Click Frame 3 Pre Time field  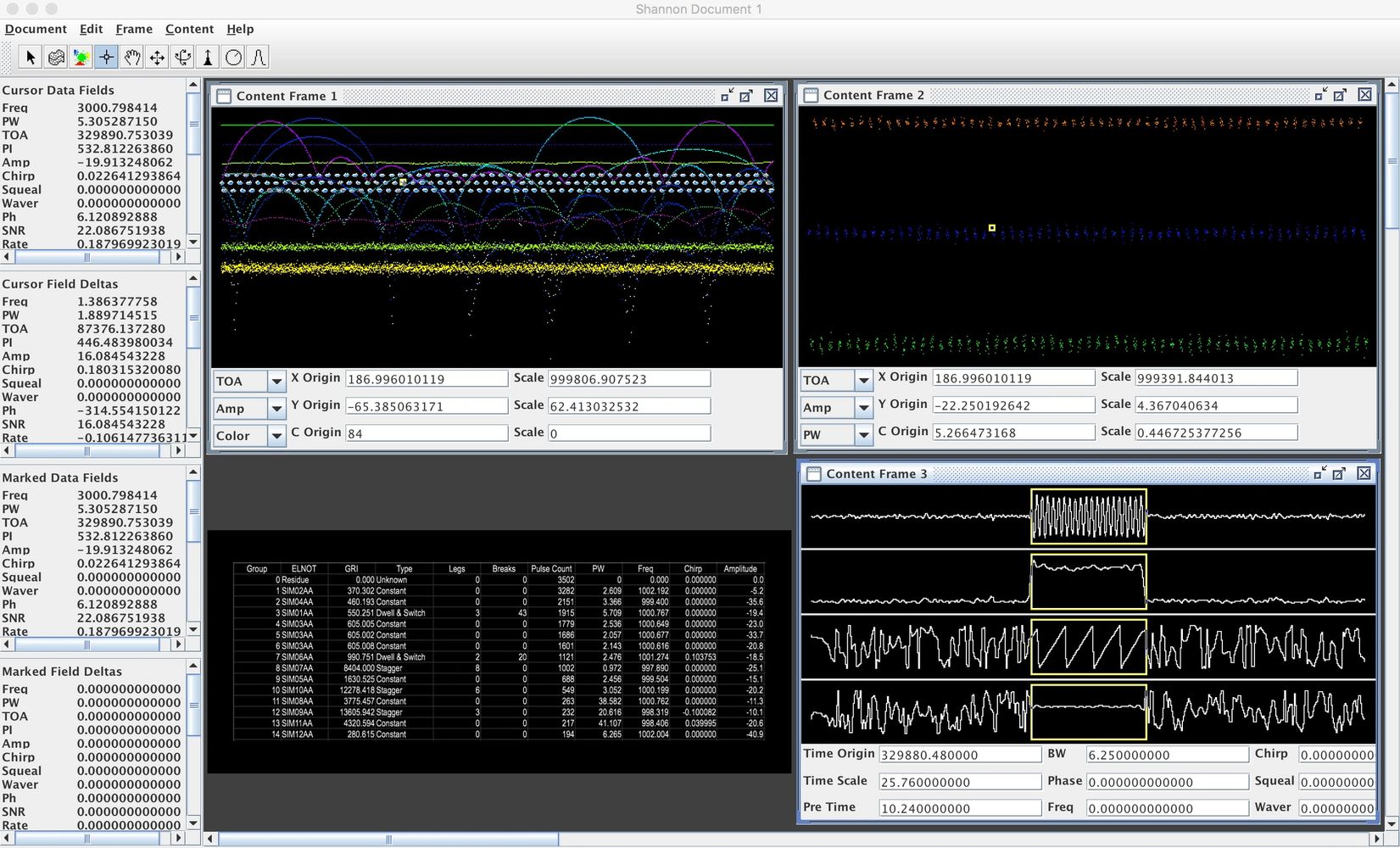[x=960, y=808]
